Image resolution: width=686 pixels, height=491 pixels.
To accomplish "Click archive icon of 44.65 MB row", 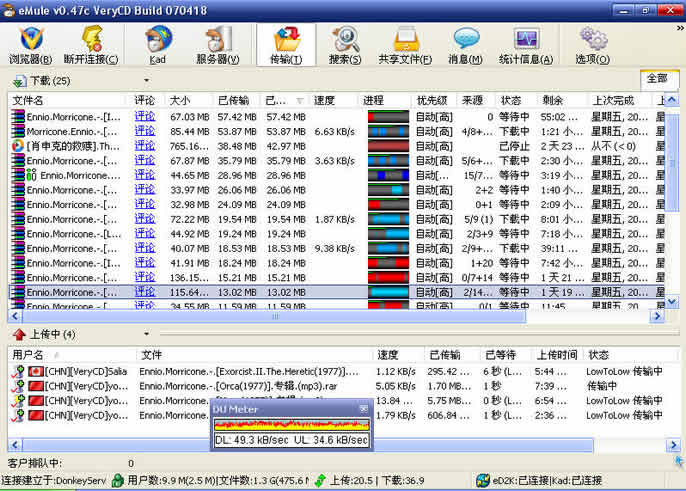I will click(x=18, y=175).
